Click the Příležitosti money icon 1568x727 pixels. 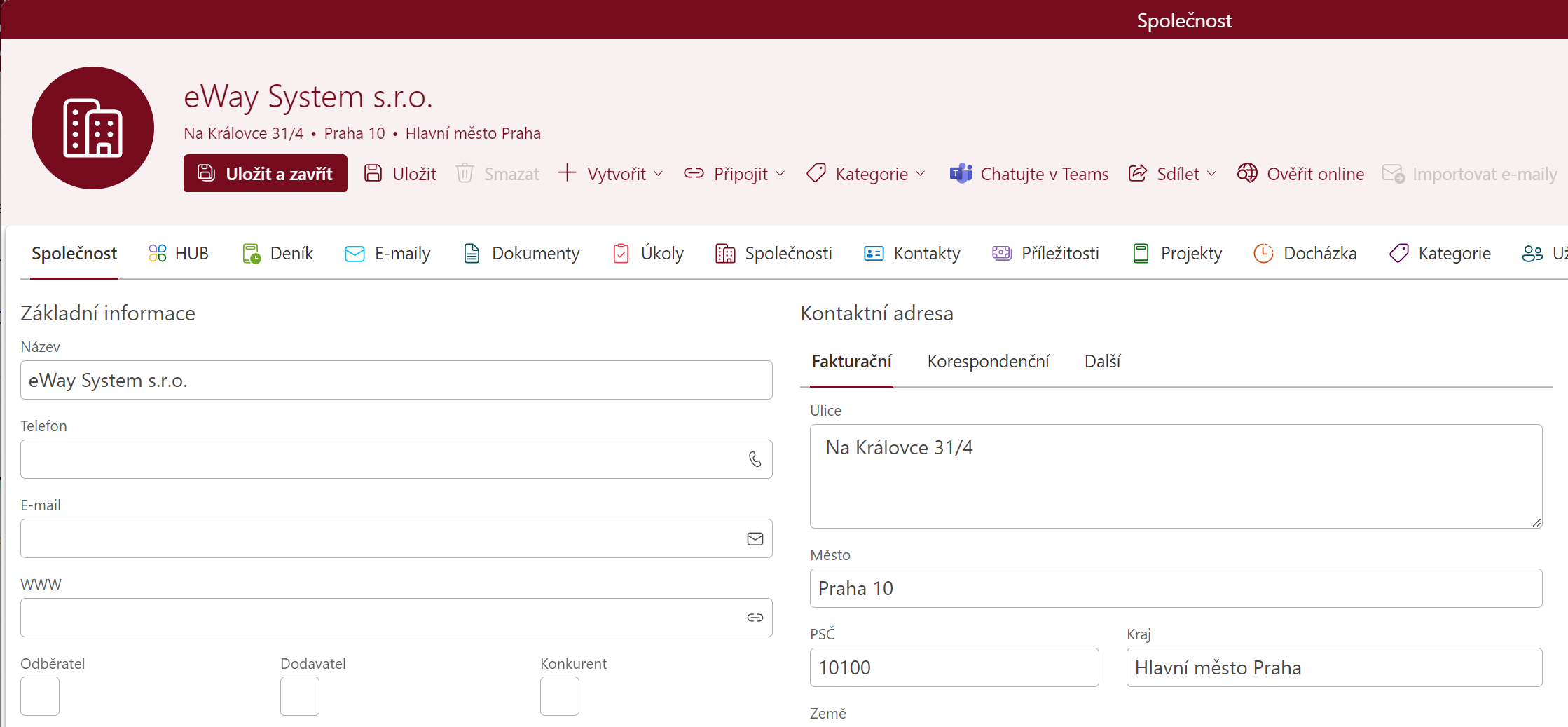pos(1002,253)
